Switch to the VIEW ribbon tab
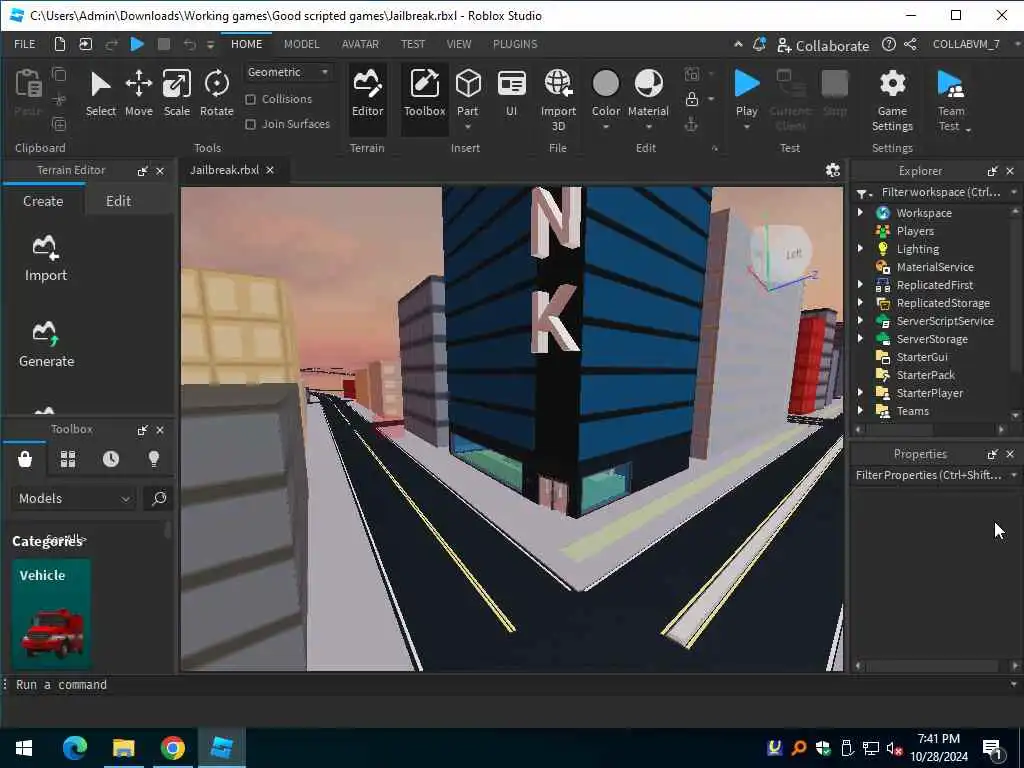The image size is (1024, 768). pyautogui.click(x=459, y=44)
